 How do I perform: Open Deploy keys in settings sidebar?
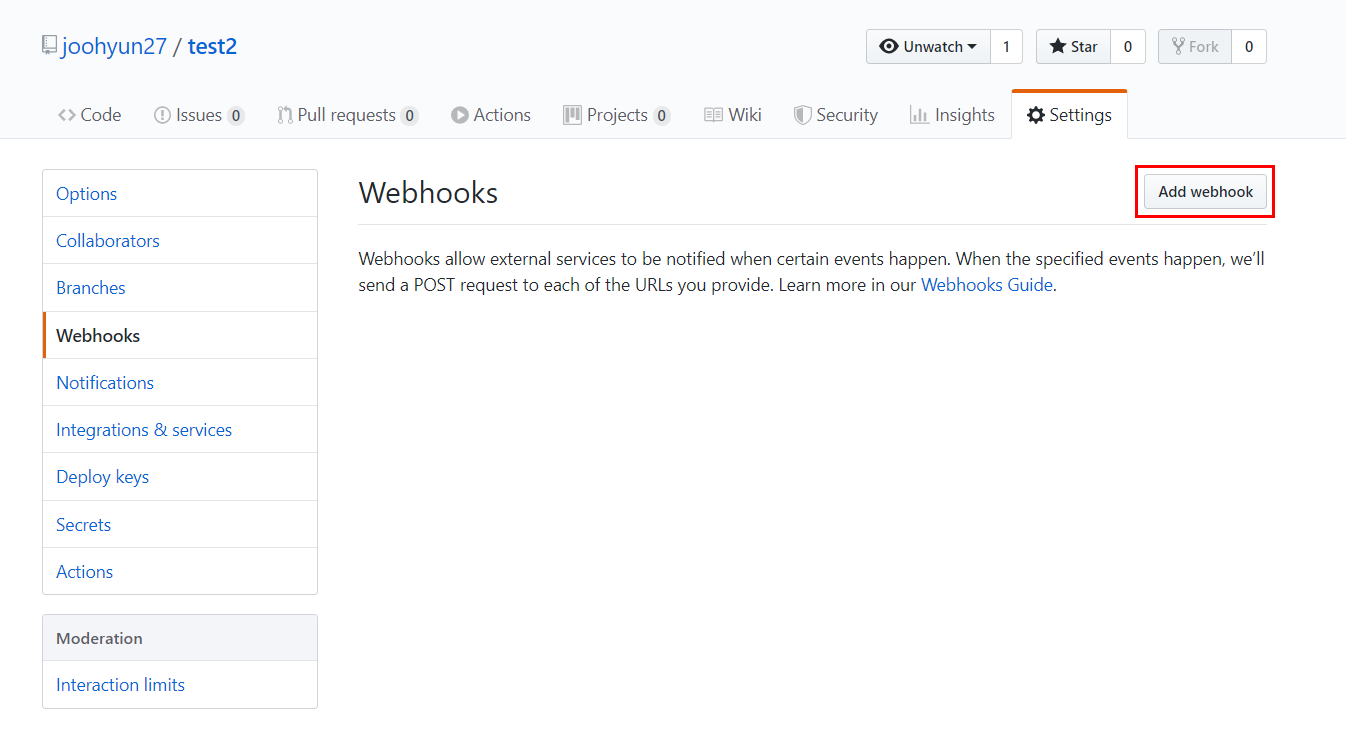point(180,477)
